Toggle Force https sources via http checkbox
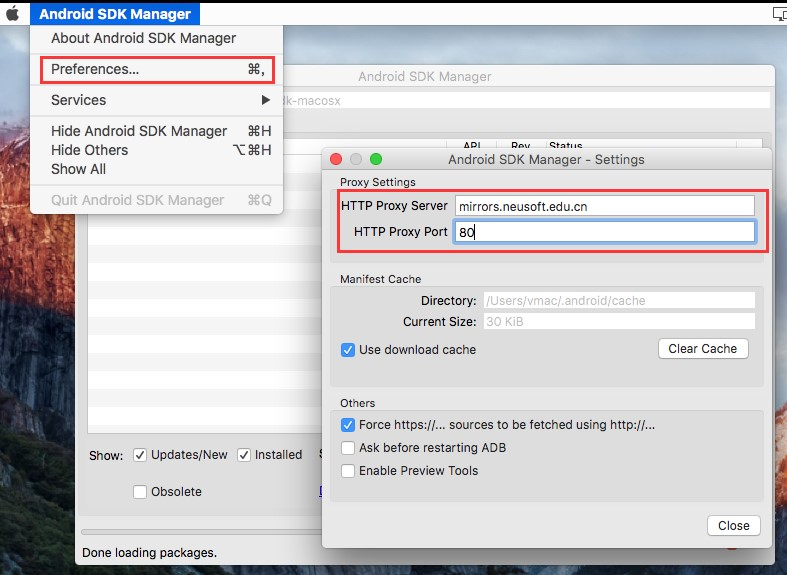787x575 pixels. point(348,425)
